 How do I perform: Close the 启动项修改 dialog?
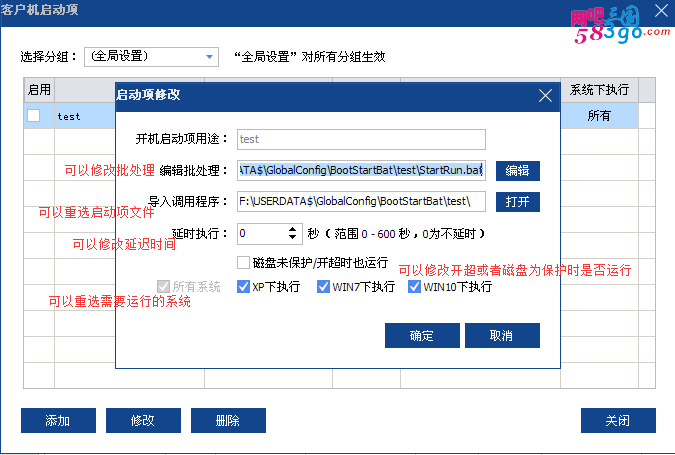(545, 96)
